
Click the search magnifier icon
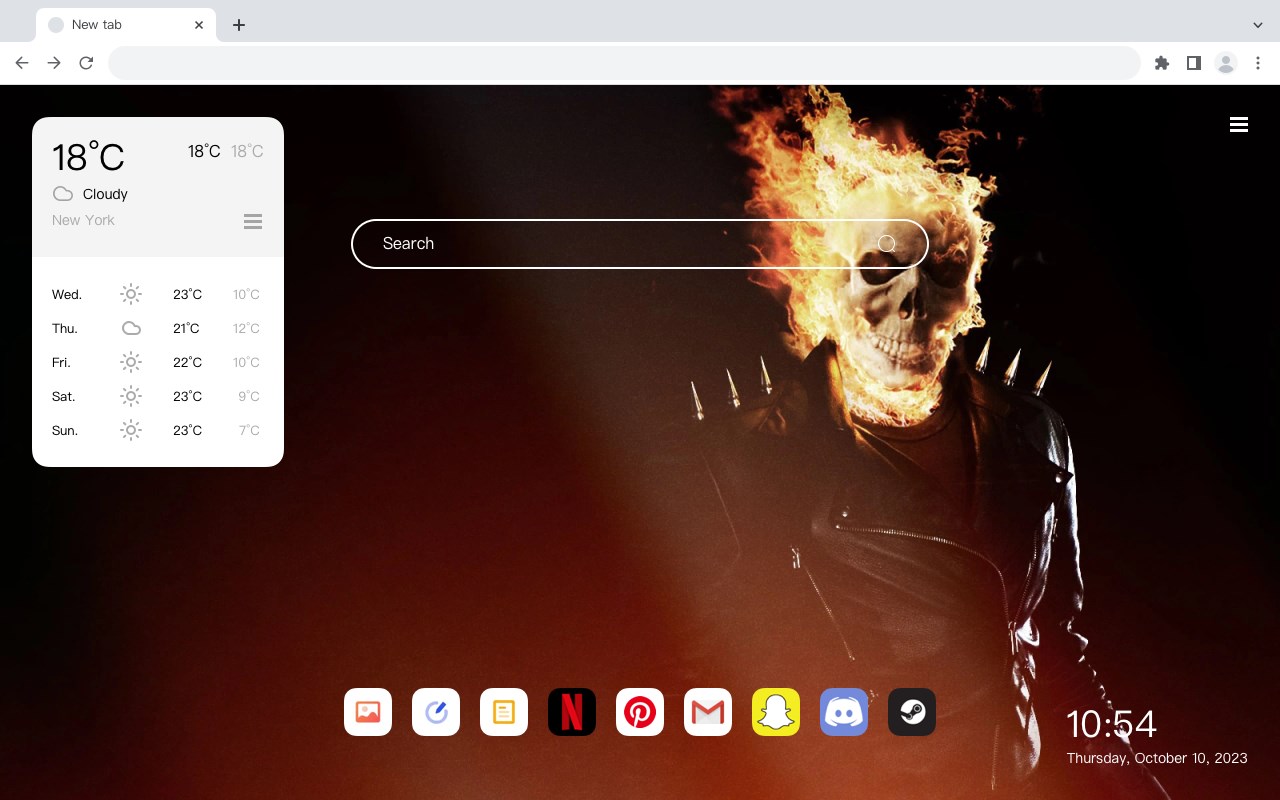click(x=887, y=244)
